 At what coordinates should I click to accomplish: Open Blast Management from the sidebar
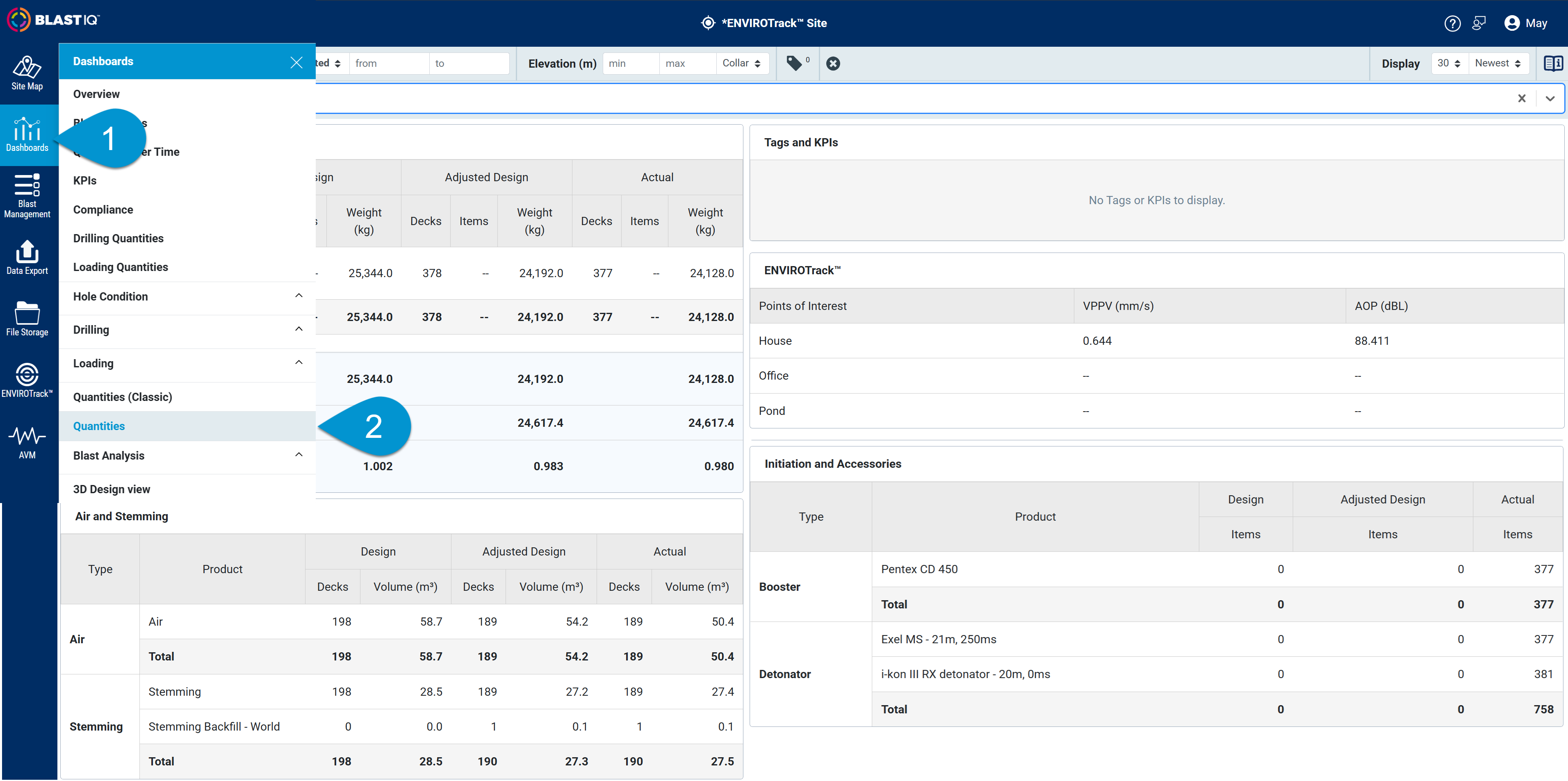(27, 196)
